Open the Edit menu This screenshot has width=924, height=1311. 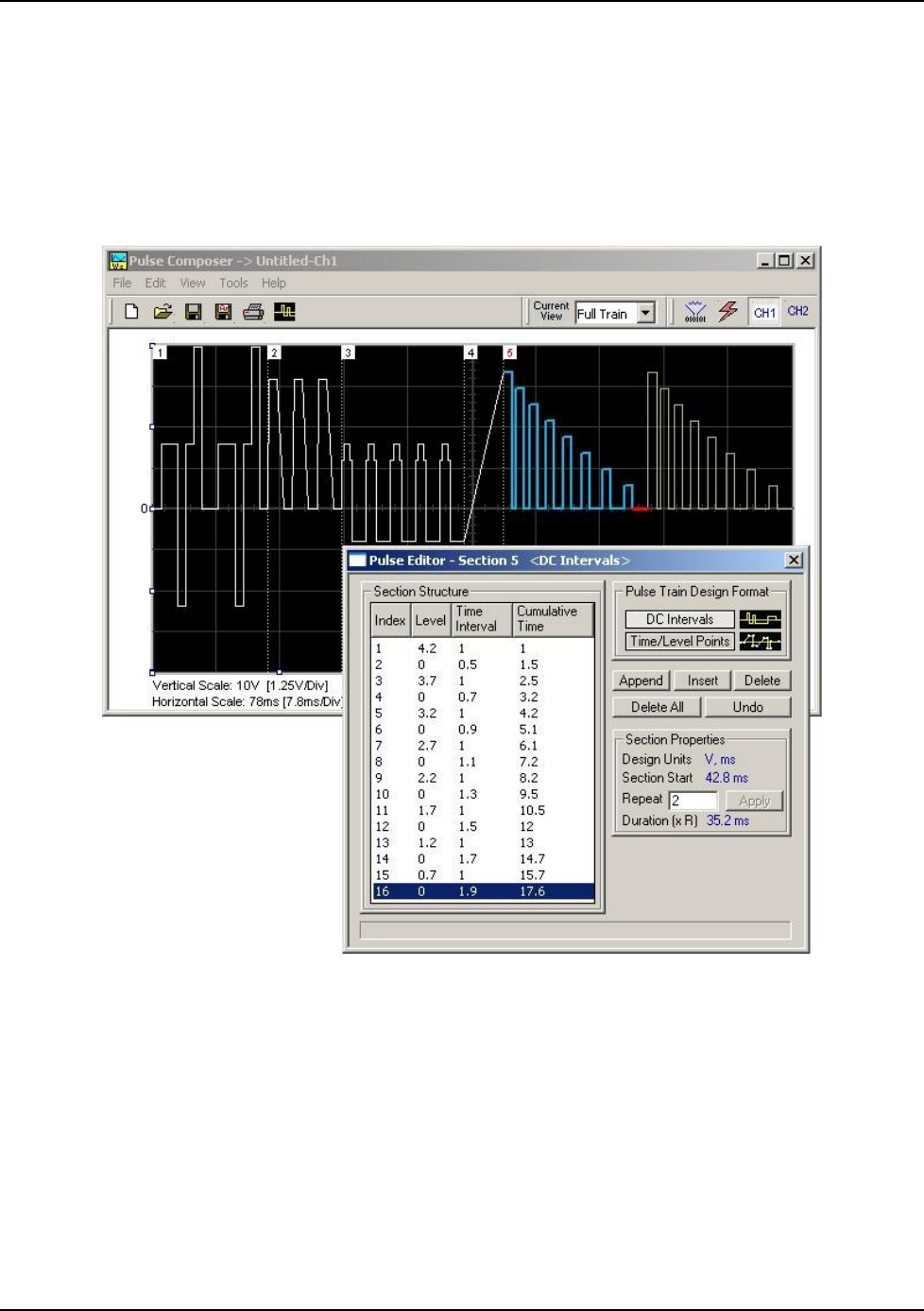point(155,283)
